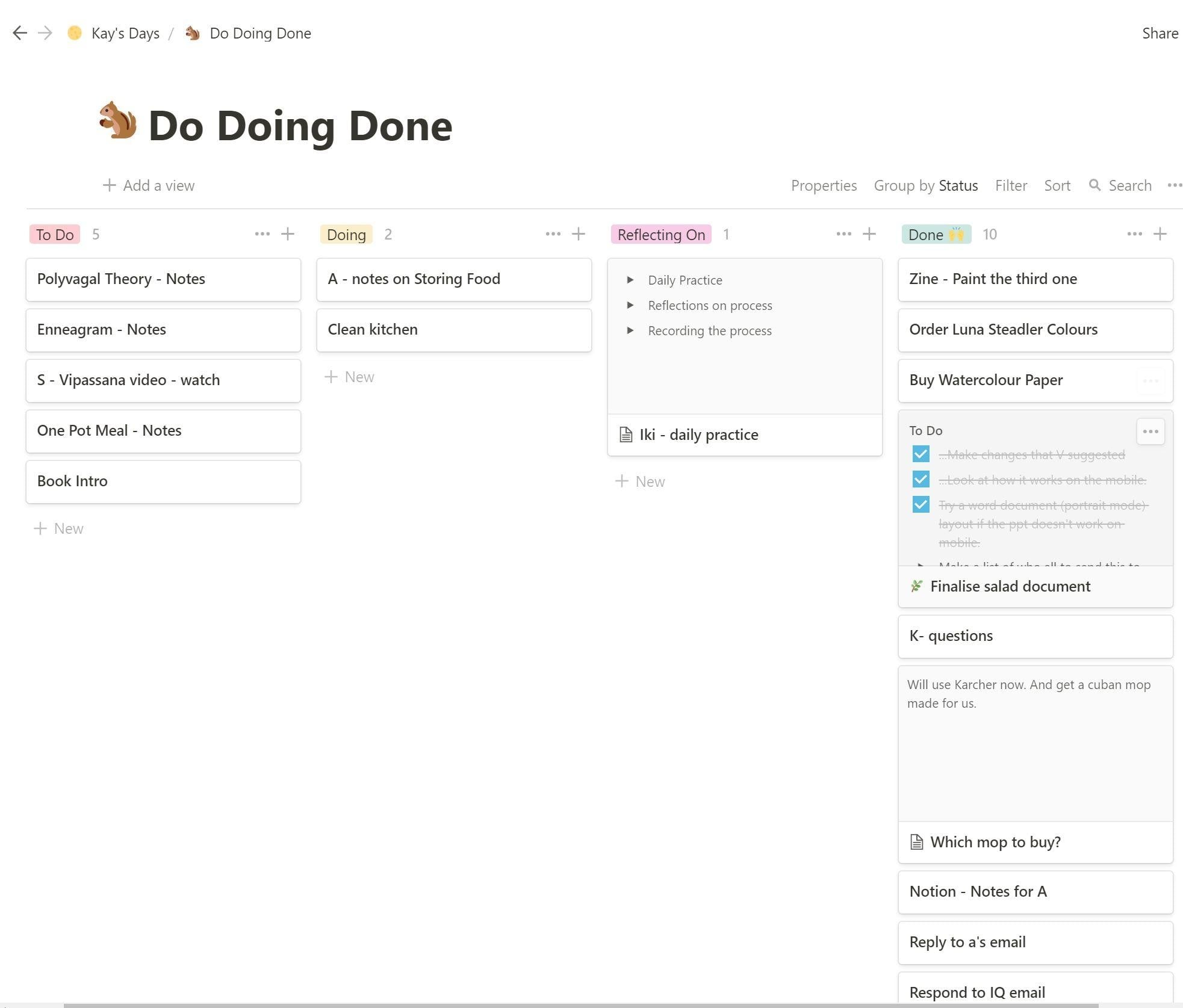Open Book Intro card
Image resolution: width=1183 pixels, height=1008 pixels.
coord(163,481)
